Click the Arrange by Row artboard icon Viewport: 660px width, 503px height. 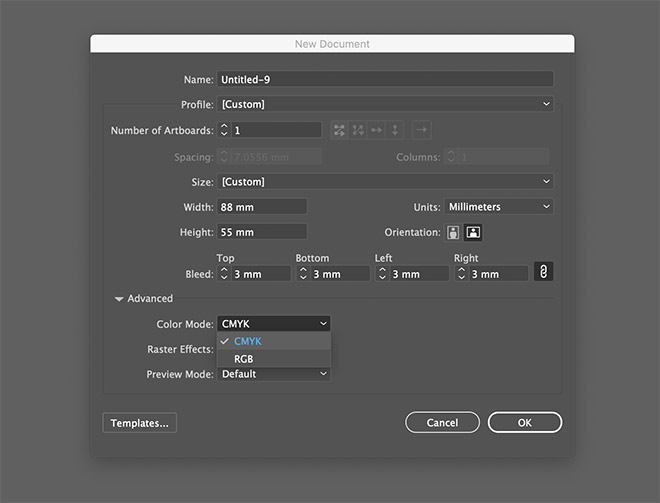(377, 130)
